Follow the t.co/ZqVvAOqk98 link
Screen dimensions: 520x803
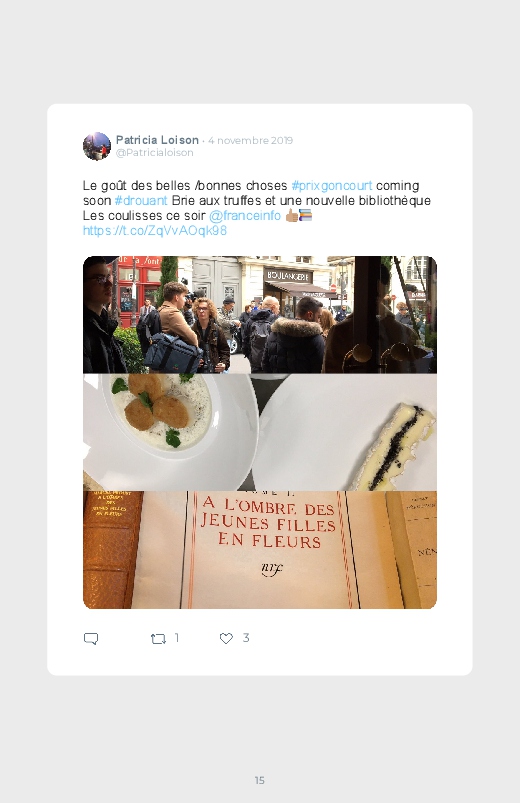(155, 230)
